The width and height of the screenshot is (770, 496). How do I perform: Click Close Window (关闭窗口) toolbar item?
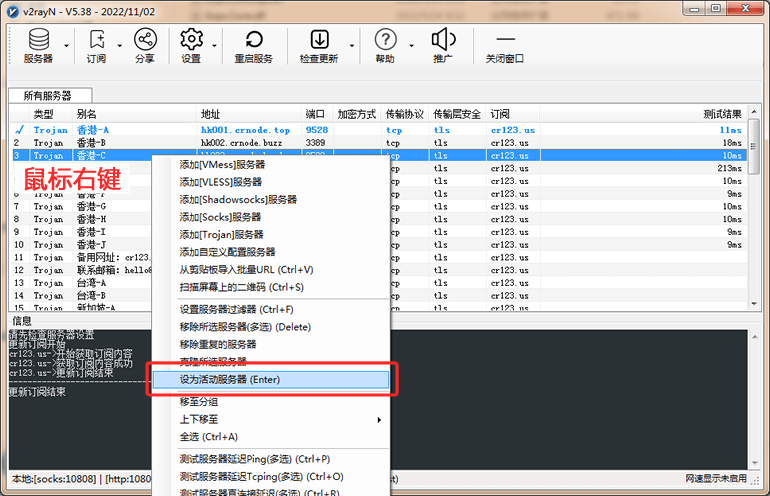pos(505,46)
